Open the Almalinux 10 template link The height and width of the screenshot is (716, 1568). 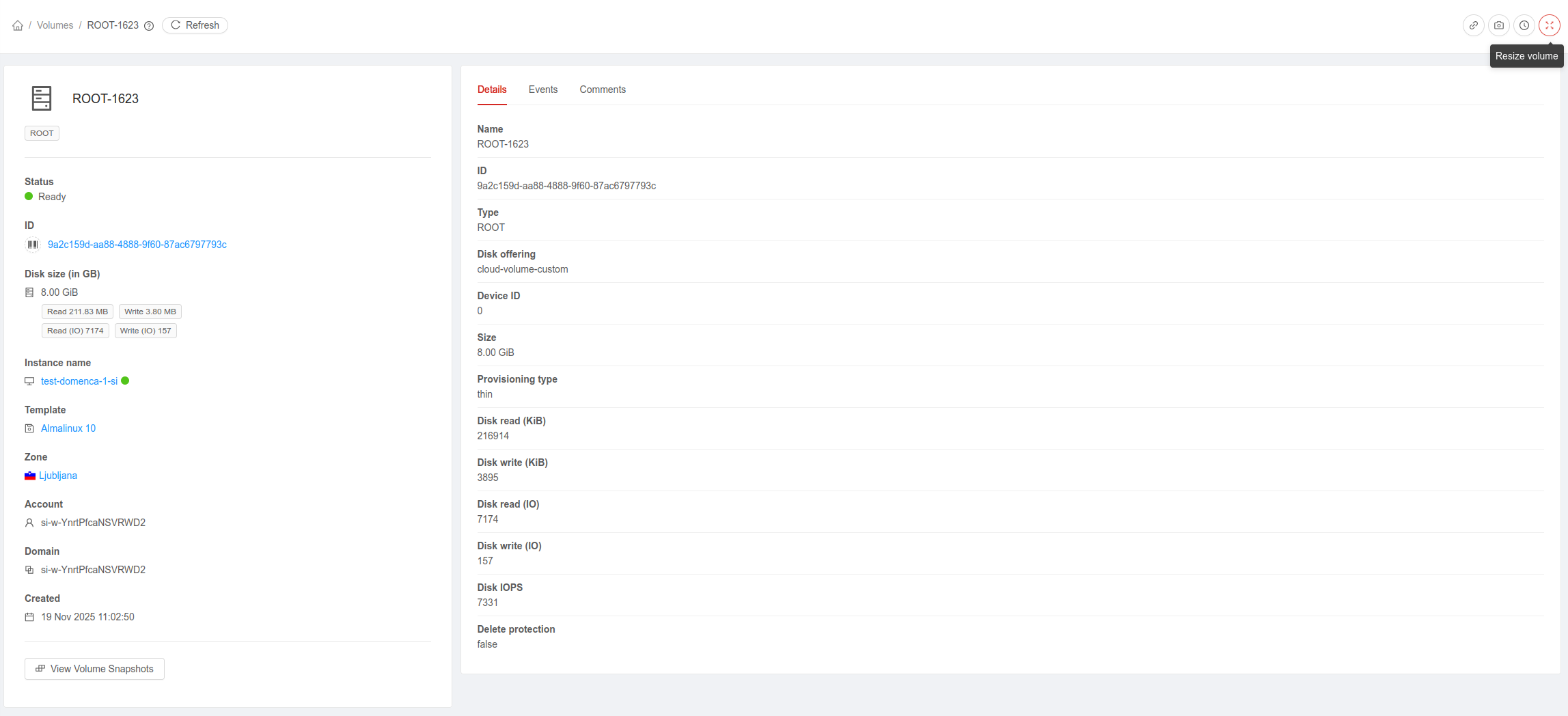tap(68, 428)
